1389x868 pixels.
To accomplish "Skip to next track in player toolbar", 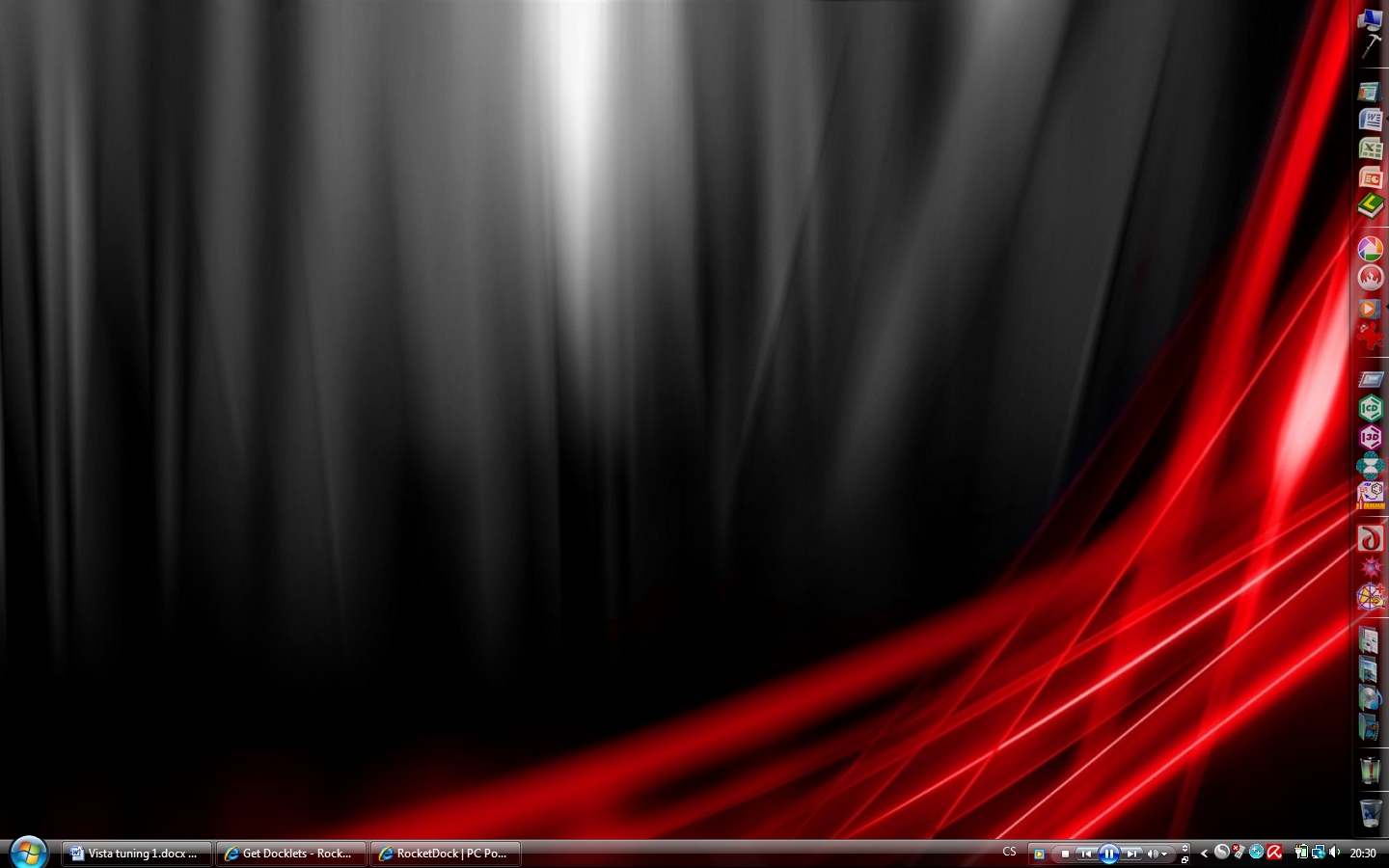I will coord(1131,854).
